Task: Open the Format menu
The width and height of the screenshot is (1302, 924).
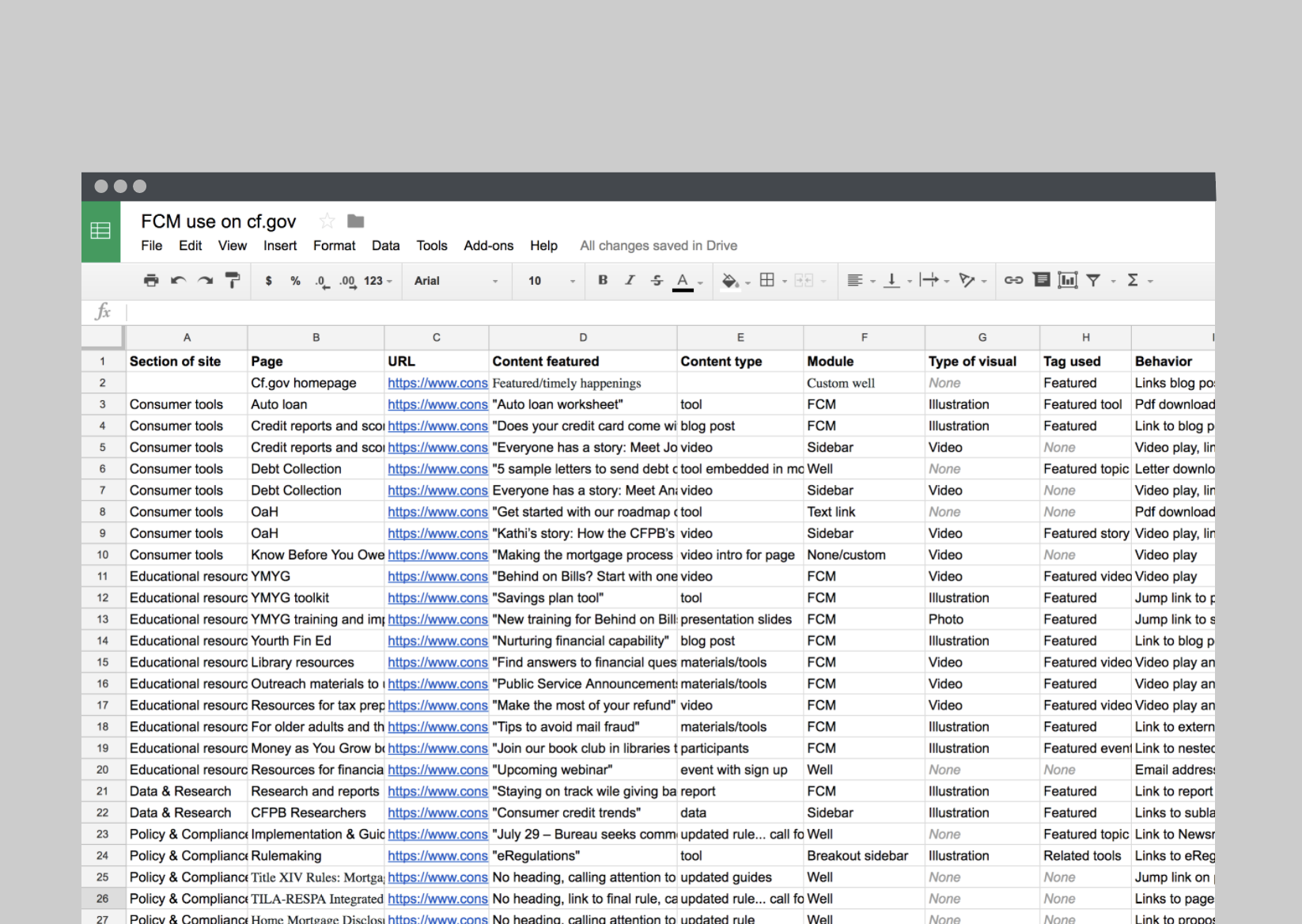Action: tap(335, 246)
